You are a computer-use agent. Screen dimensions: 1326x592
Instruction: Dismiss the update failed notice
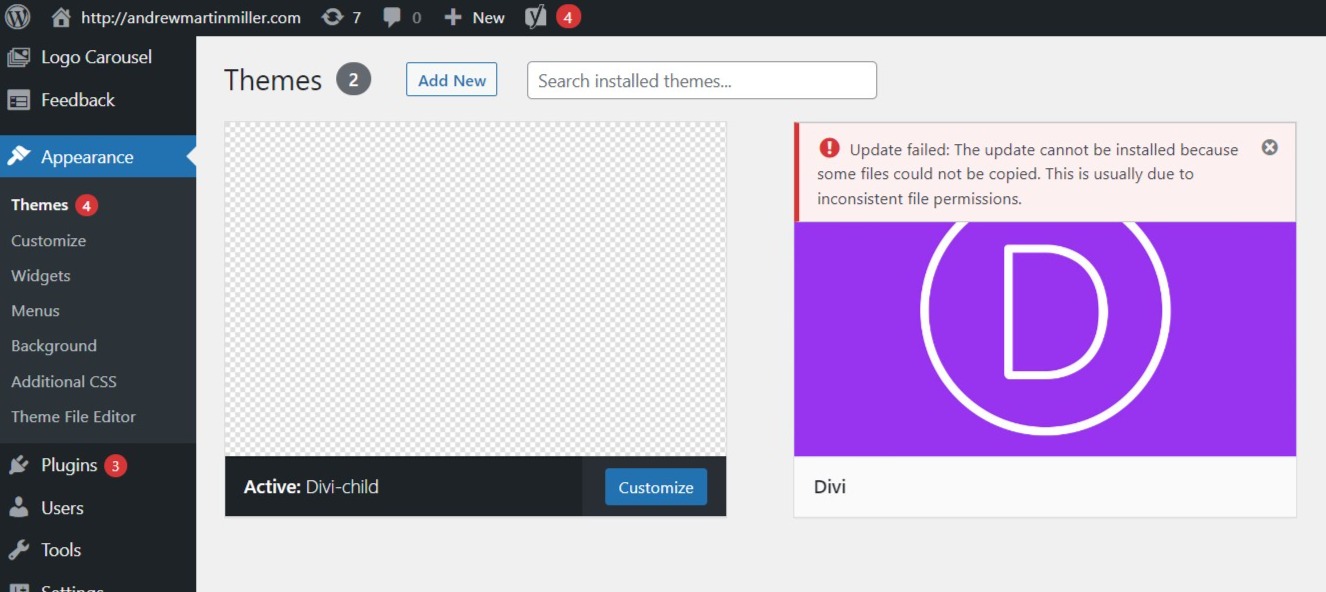tap(1269, 148)
